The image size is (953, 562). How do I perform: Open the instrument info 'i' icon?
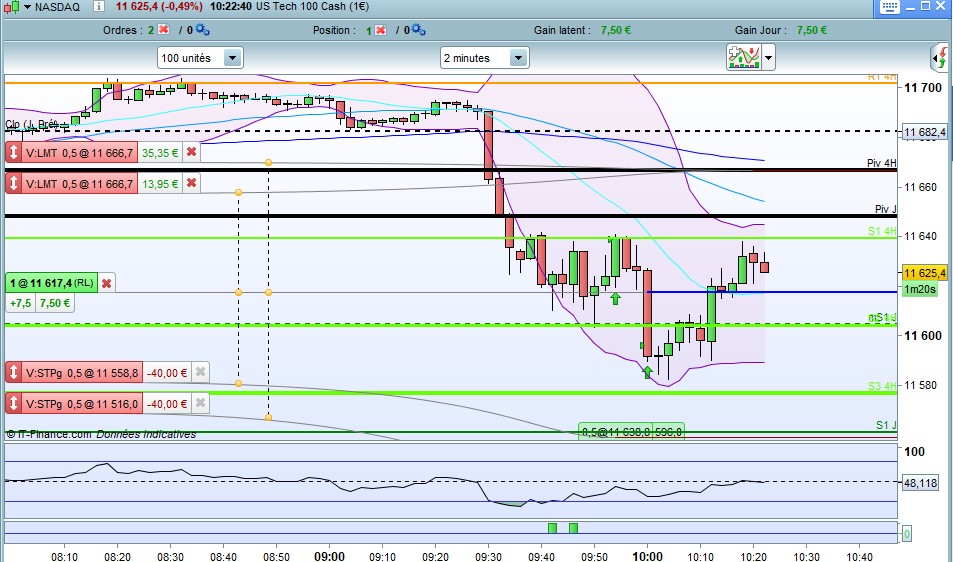[x=98, y=7]
